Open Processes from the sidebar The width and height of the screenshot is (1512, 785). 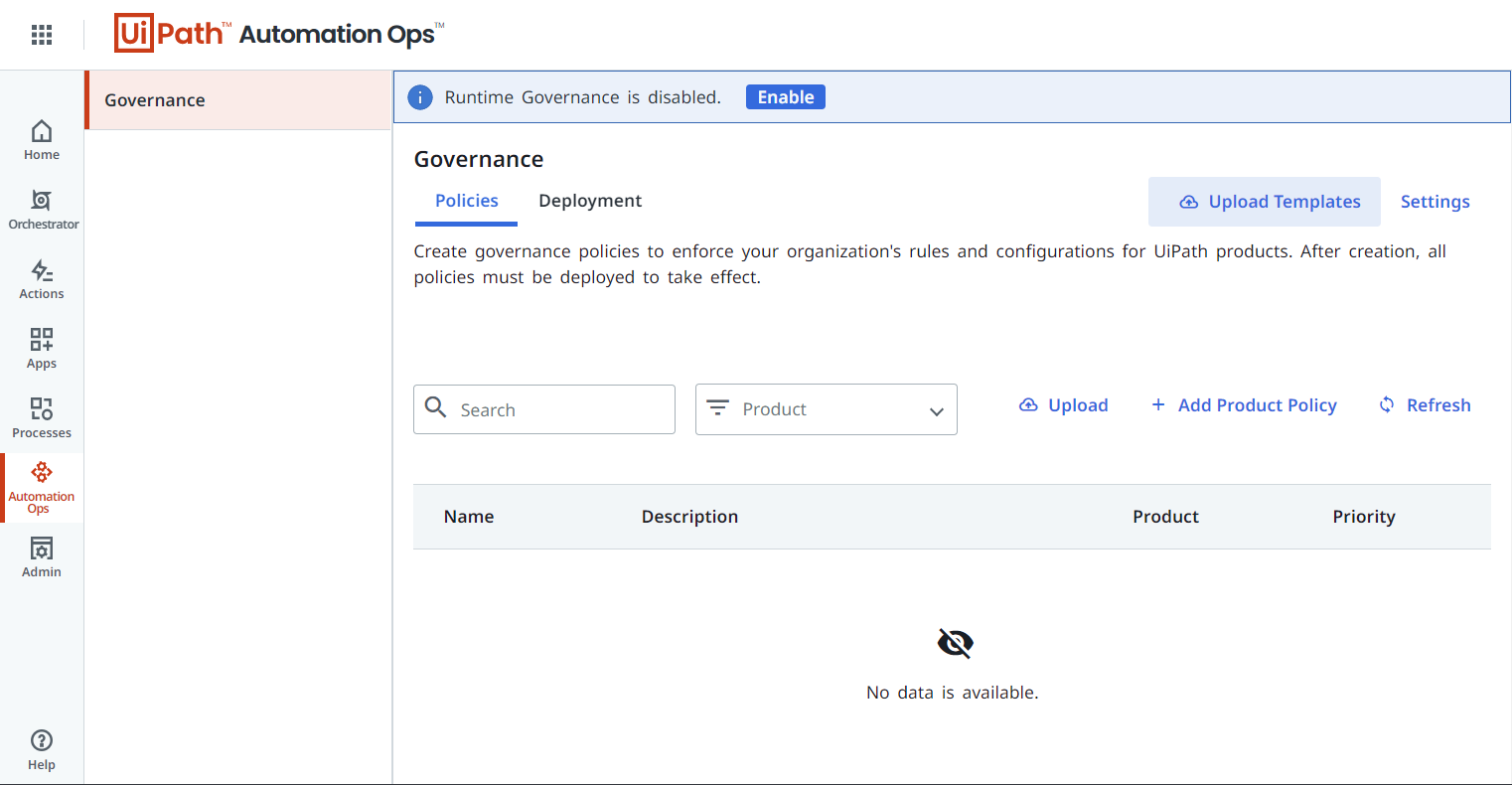click(42, 418)
